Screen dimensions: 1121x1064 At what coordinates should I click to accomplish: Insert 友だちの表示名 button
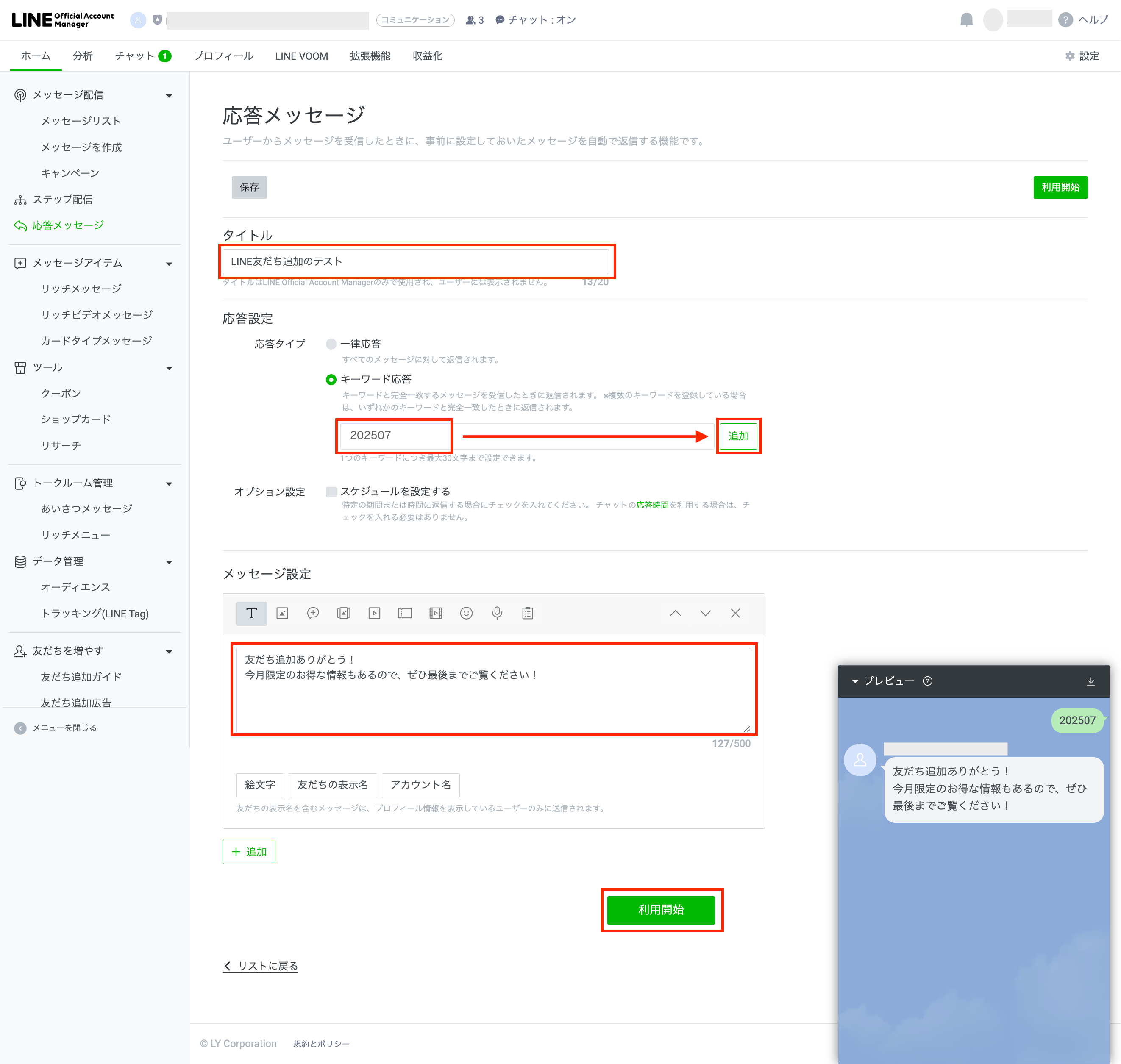tap(332, 785)
